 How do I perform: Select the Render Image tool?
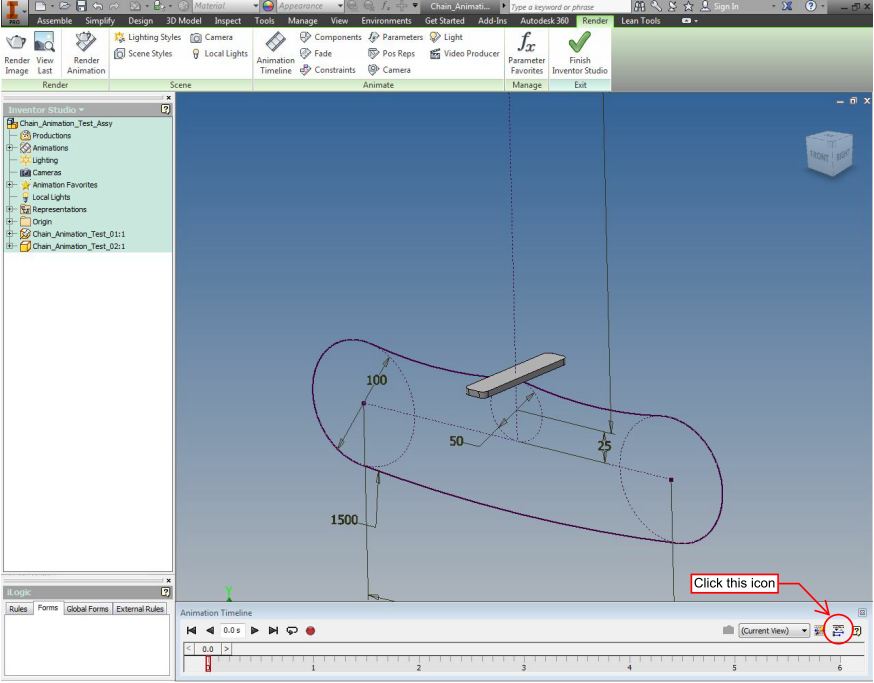click(16, 50)
